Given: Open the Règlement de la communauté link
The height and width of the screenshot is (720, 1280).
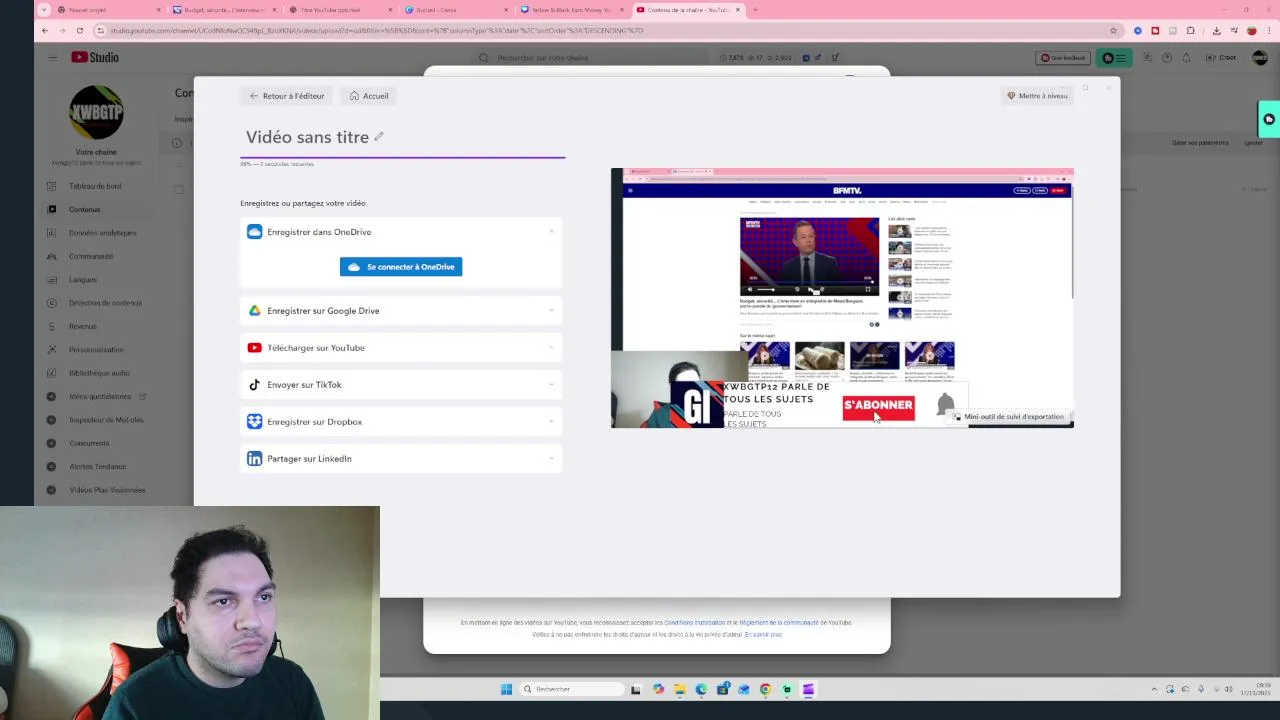Looking at the screenshot, I should (x=778, y=623).
